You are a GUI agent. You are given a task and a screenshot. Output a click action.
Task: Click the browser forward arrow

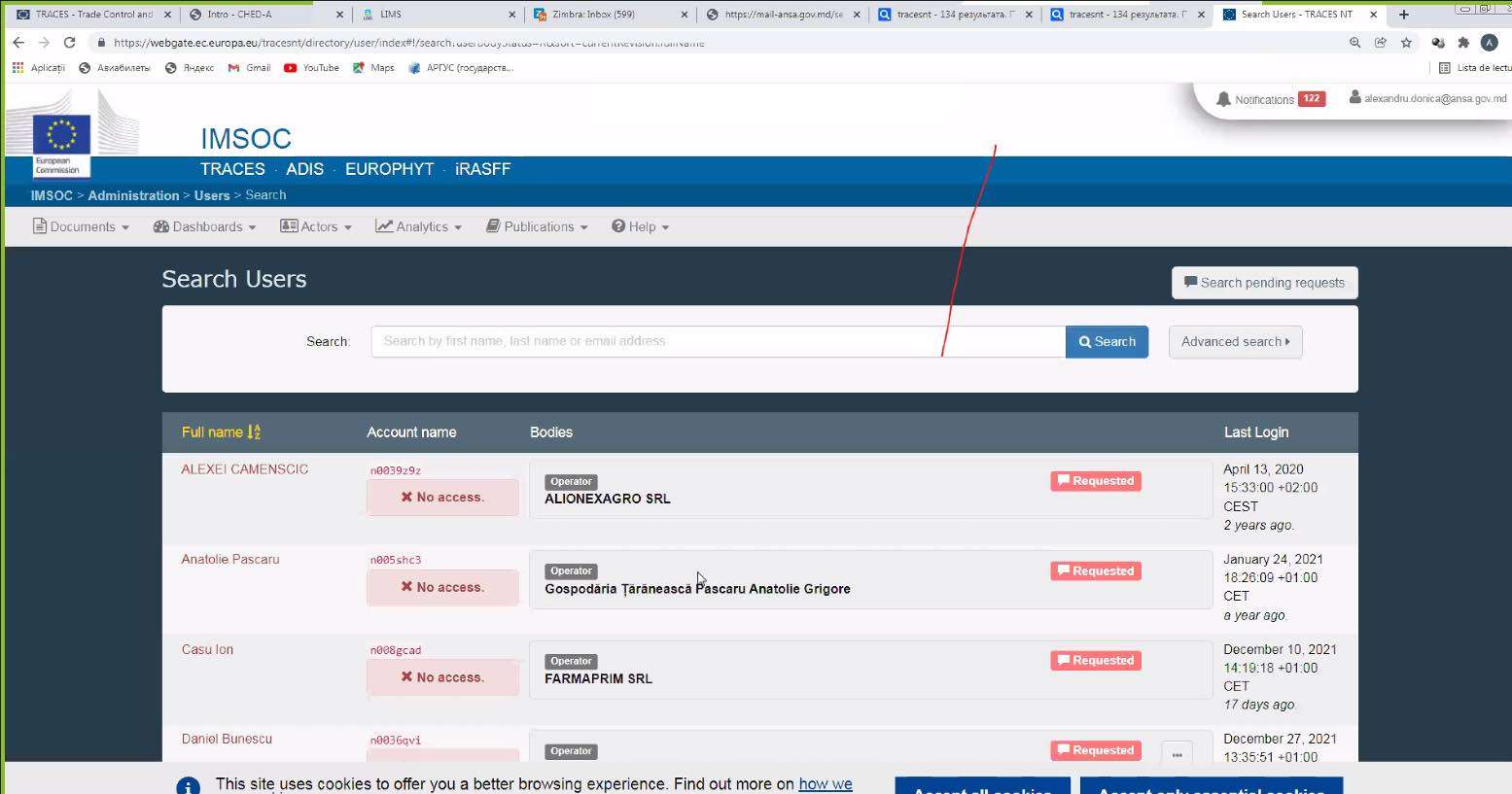tap(44, 43)
